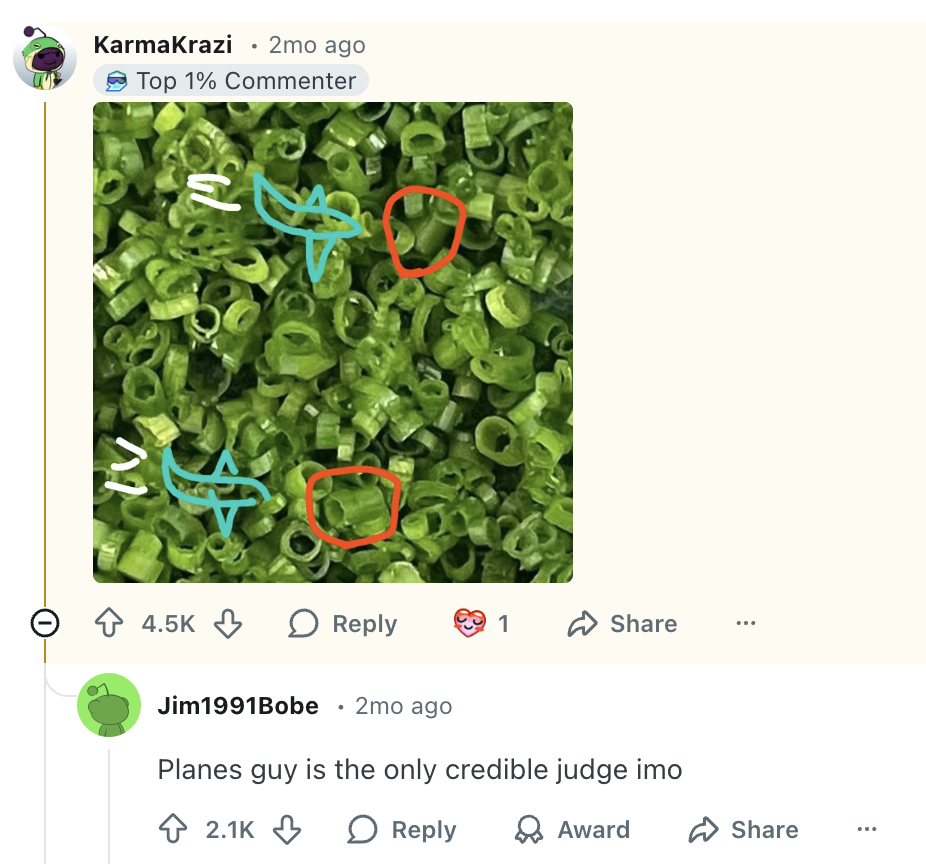Reply to KarmaKrazi's comment

click(x=343, y=624)
